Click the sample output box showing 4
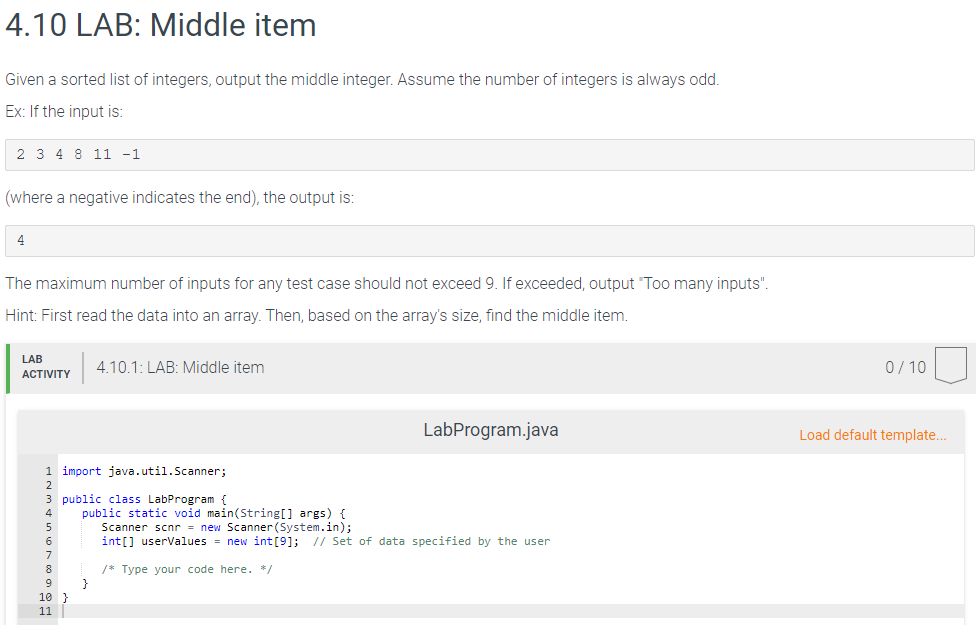This screenshot has width=976, height=625. coord(490,241)
